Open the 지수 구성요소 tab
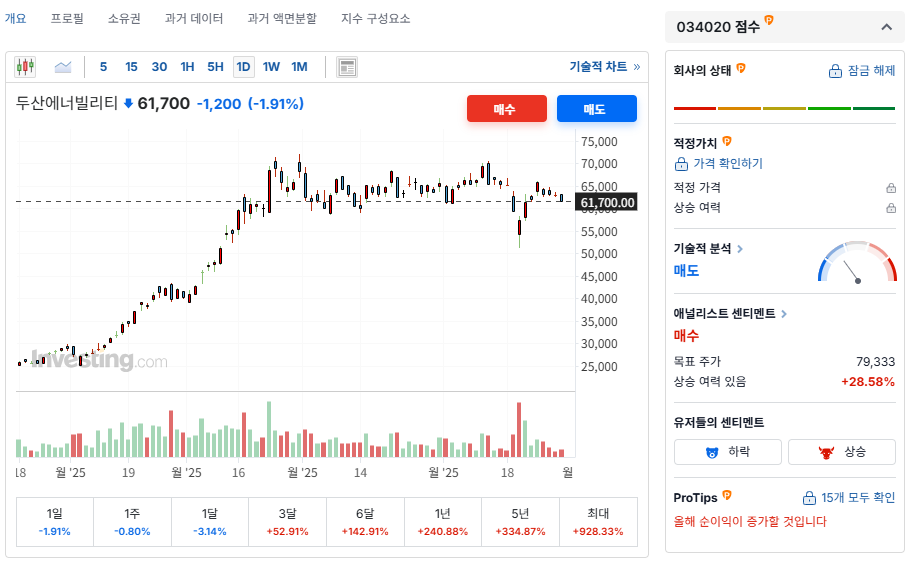 click(x=375, y=19)
